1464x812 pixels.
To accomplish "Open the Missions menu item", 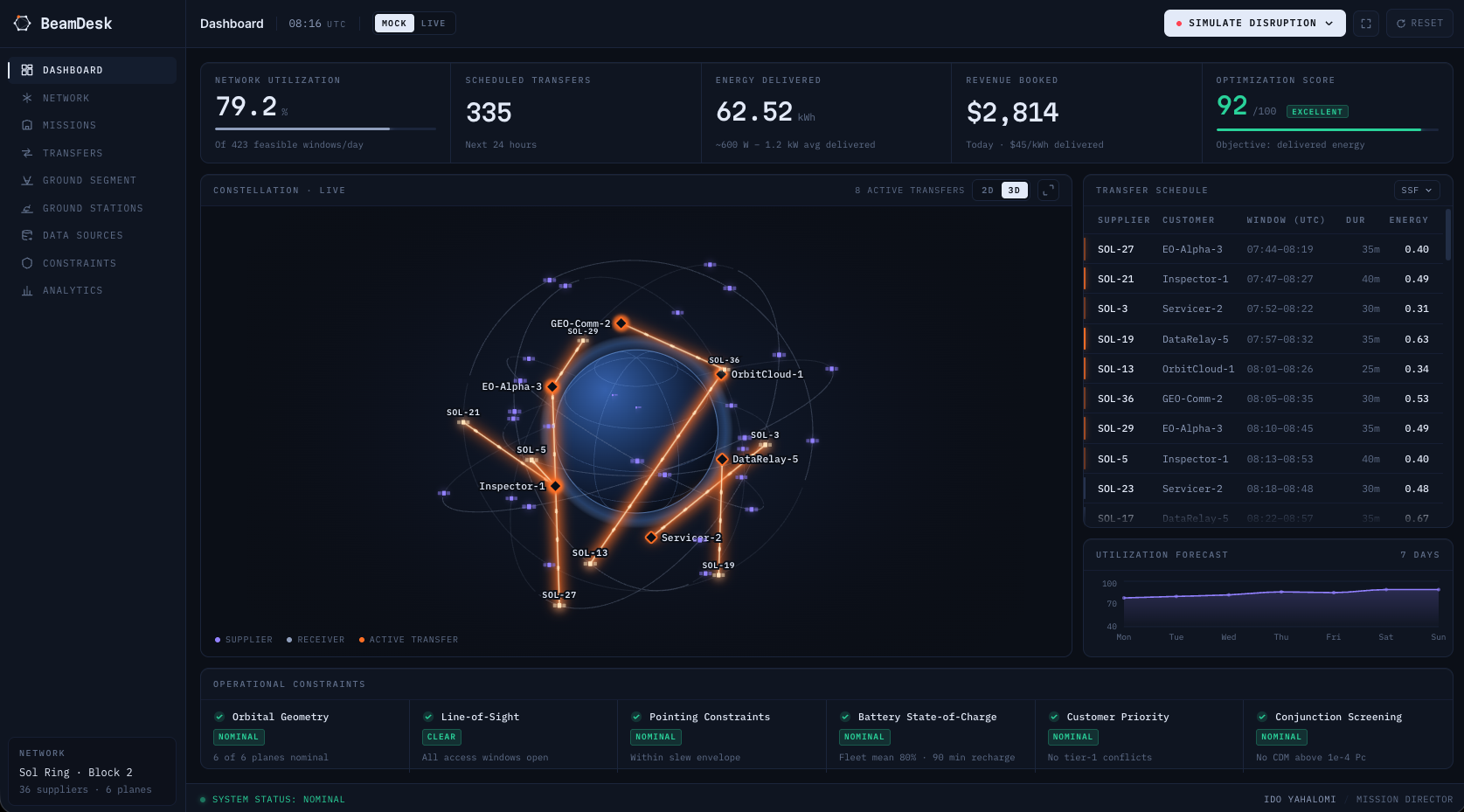I will click(x=92, y=125).
